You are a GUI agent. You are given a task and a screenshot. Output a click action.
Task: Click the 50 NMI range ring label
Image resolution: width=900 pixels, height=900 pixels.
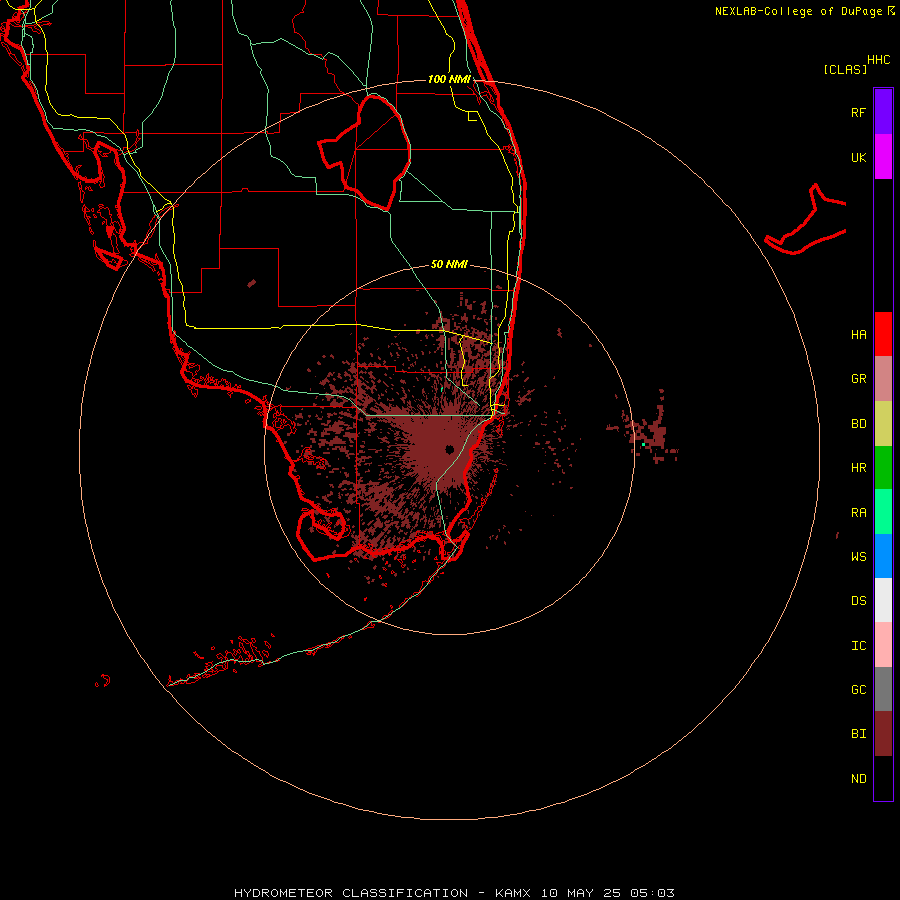[x=449, y=264]
